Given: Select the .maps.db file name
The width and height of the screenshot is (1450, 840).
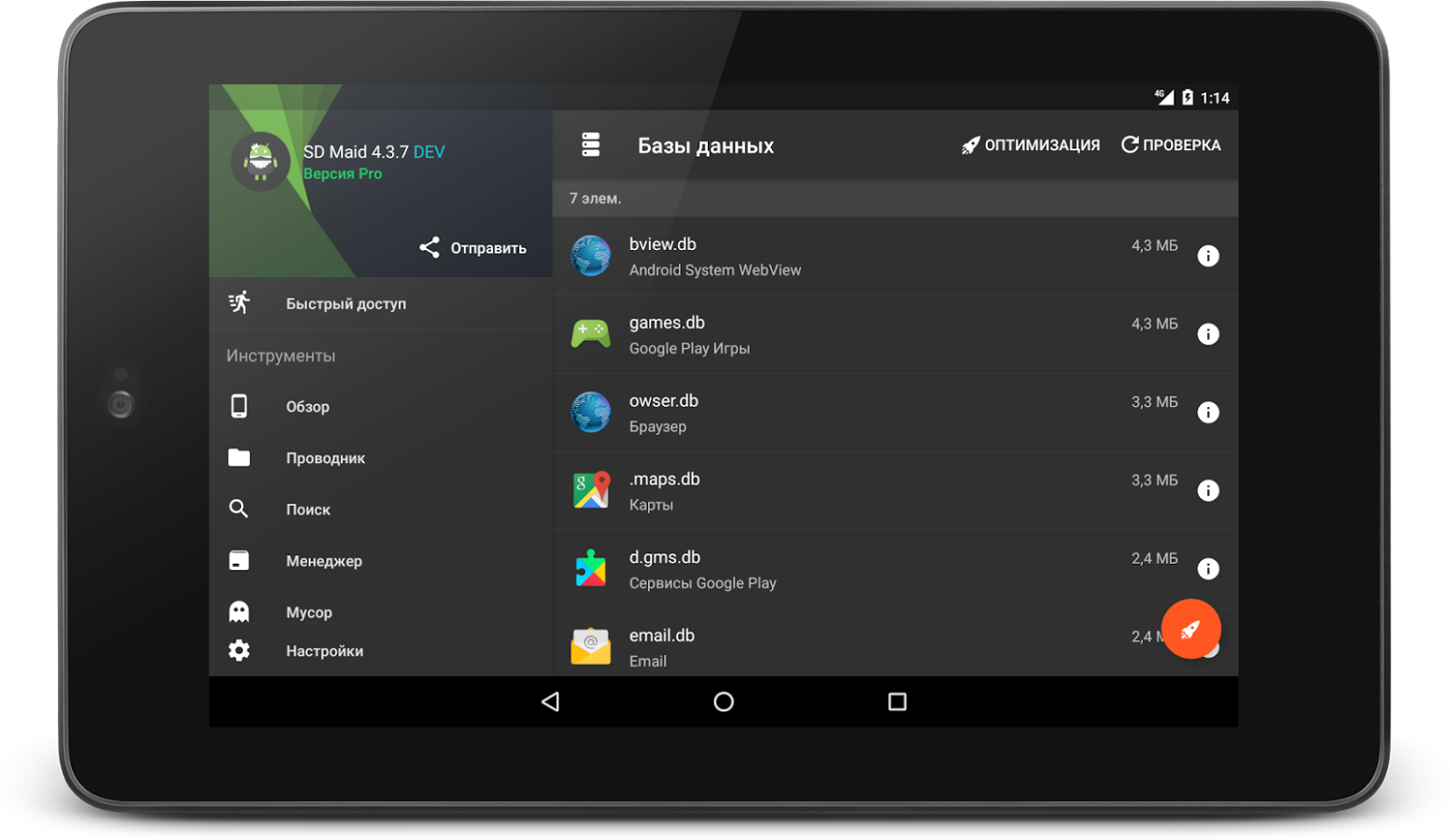Looking at the screenshot, I should click(x=665, y=479).
